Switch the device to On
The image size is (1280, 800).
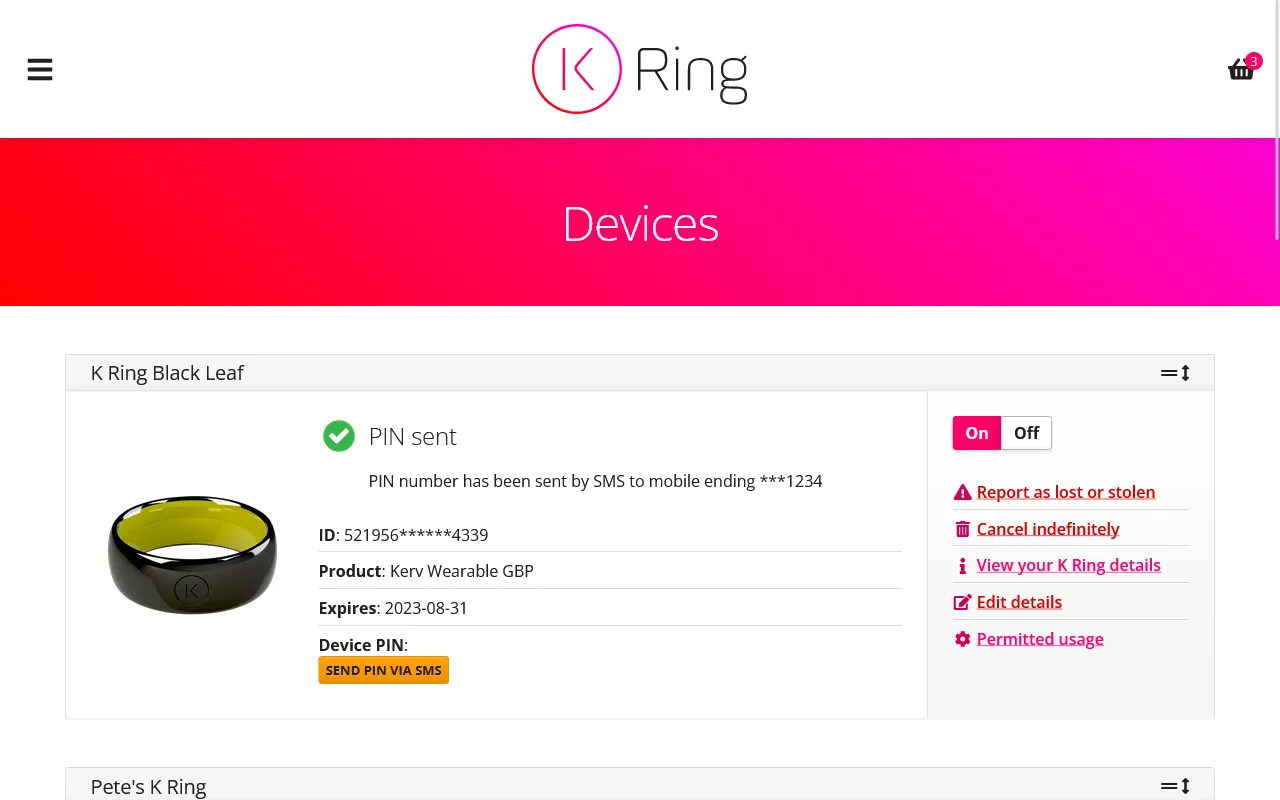(x=977, y=433)
